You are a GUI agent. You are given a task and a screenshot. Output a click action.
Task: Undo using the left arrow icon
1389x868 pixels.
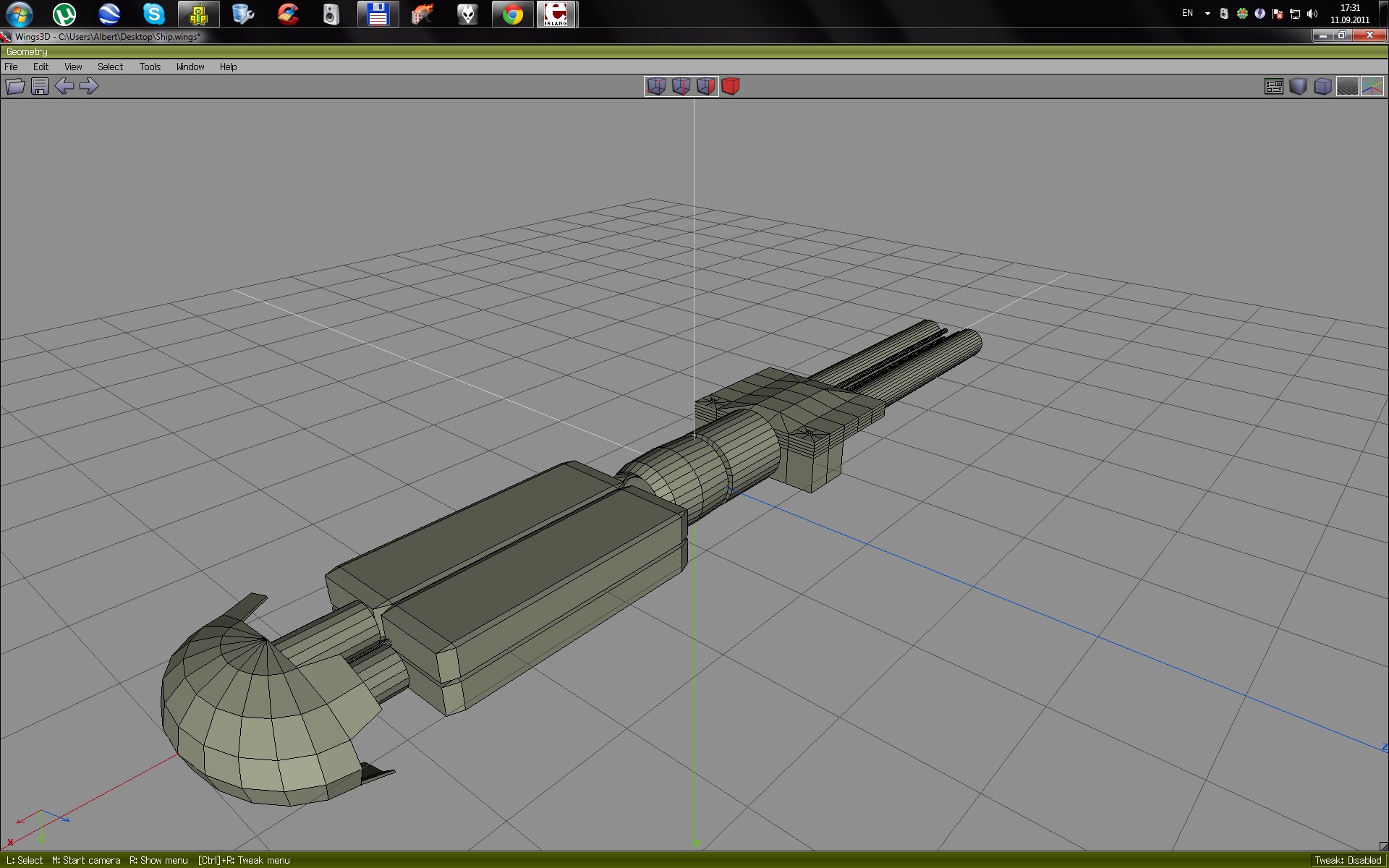(64, 87)
